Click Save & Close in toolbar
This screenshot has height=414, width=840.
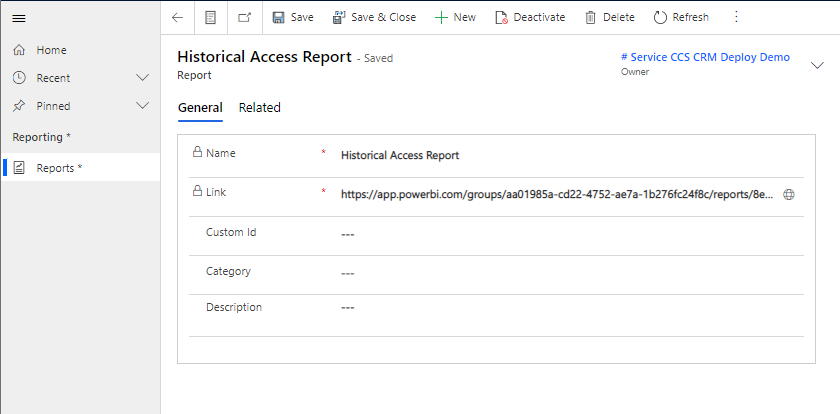(x=374, y=17)
